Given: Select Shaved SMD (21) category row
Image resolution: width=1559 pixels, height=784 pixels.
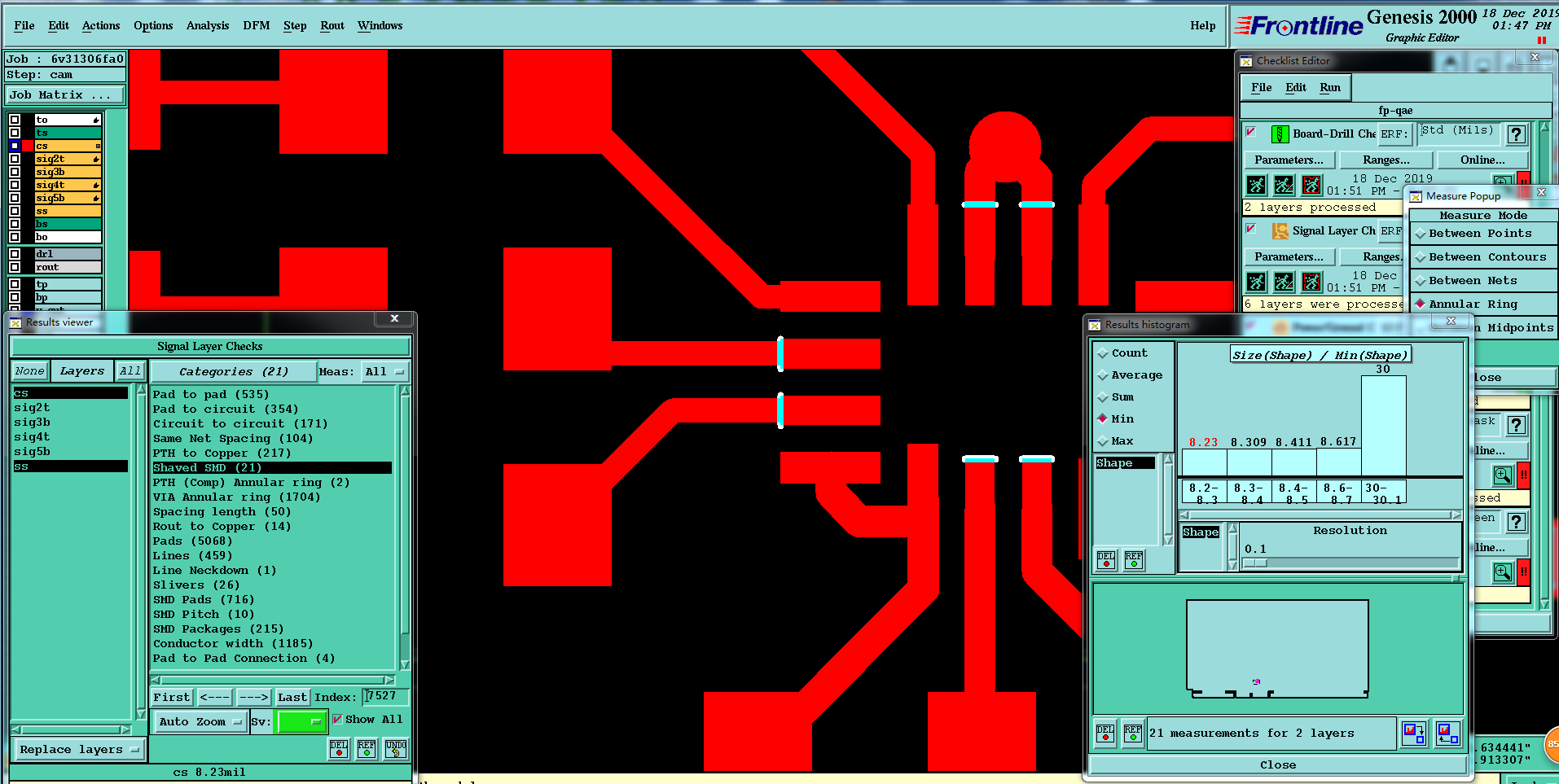Looking at the screenshot, I should point(272,468).
